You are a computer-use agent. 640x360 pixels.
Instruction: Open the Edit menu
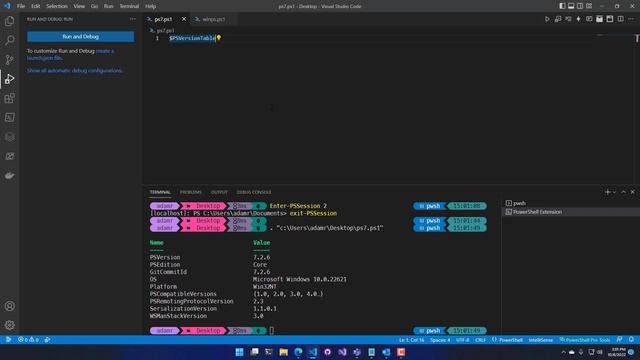tap(36, 6)
